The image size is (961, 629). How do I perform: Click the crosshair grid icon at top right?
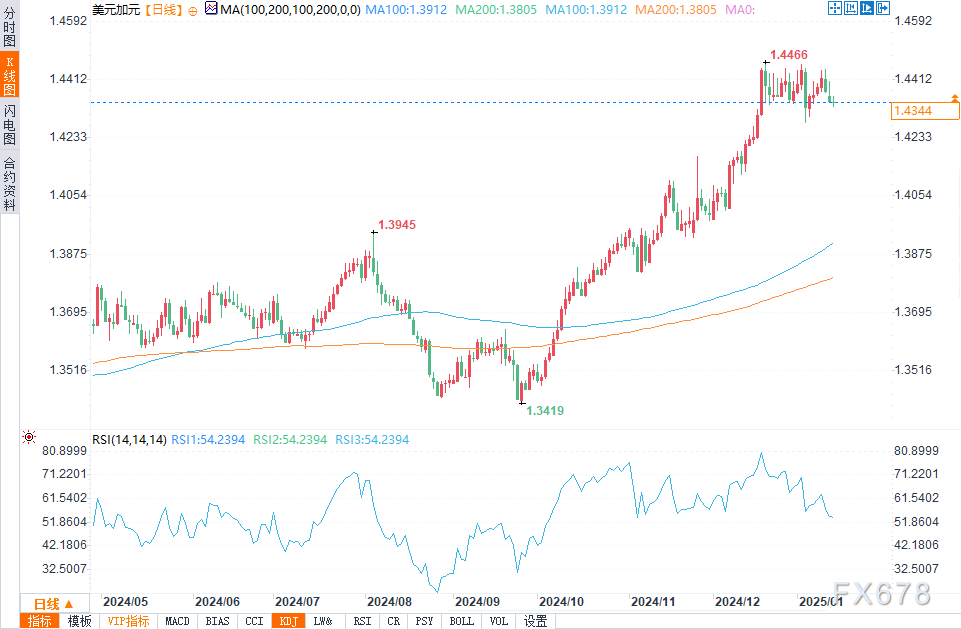tap(835, 8)
